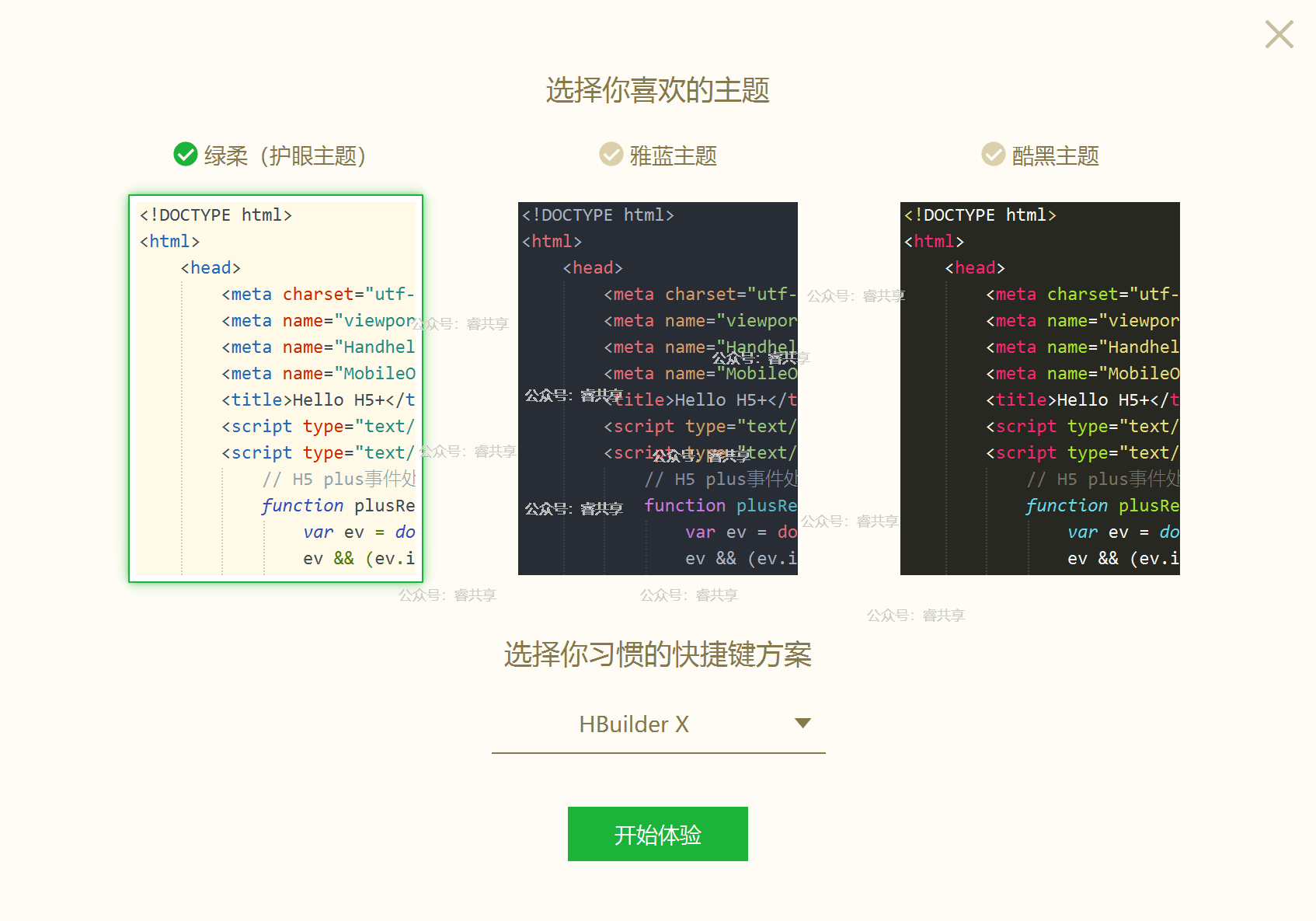Click the 选择你喜欢的主题 heading
1316x921 pixels.
point(657,90)
